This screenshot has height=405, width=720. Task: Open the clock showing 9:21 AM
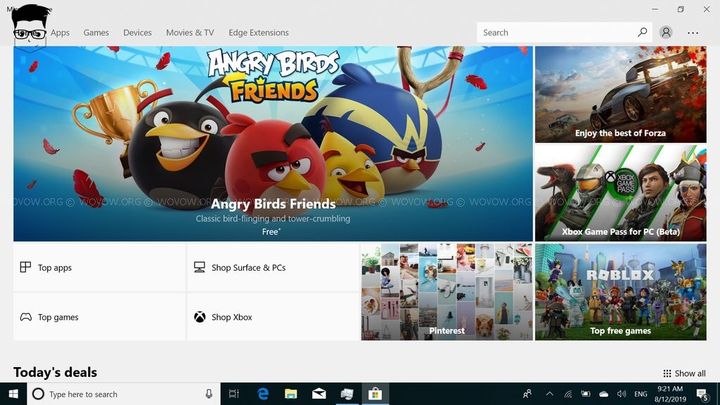click(x=670, y=394)
